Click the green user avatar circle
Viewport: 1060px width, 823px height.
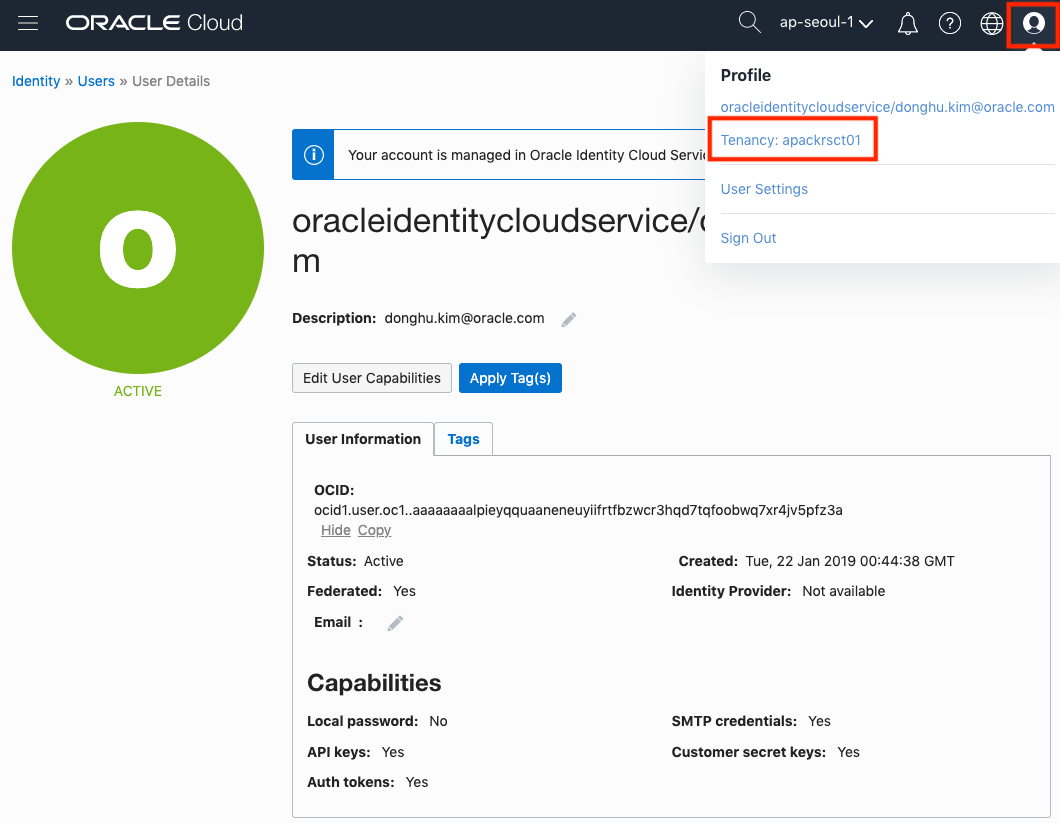click(138, 248)
